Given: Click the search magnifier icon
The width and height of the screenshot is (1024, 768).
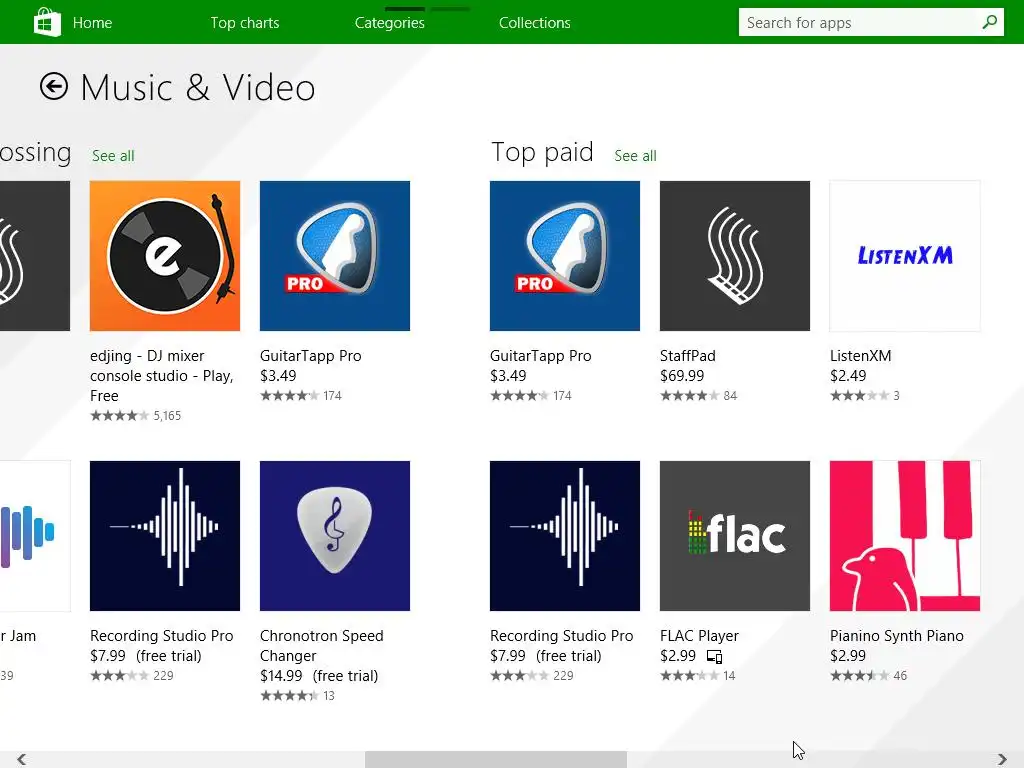Looking at the screenshot, I should tap(989, 22).
